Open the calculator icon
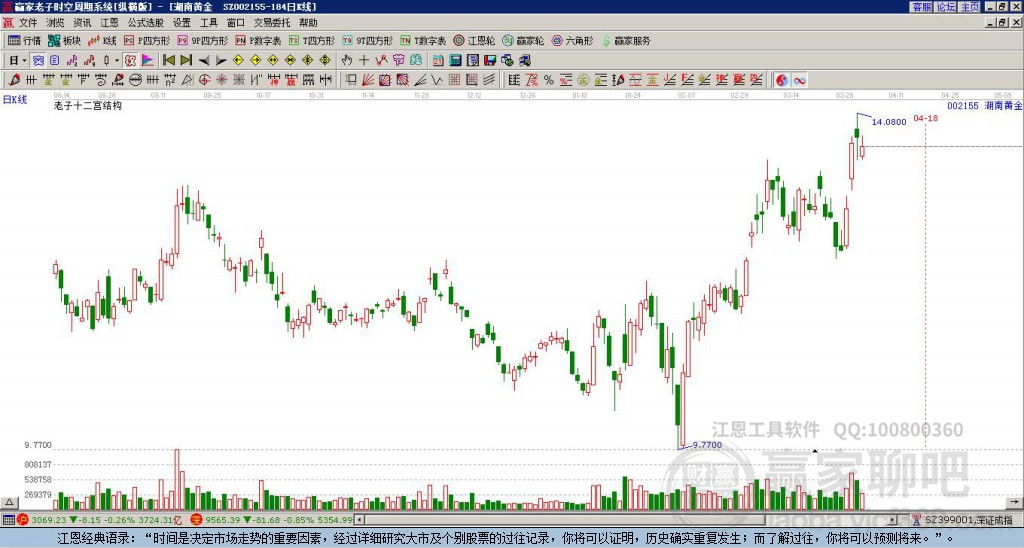The height and width of the screenshot is (548, 1024). pyautogui.click(x=455, y=60)
